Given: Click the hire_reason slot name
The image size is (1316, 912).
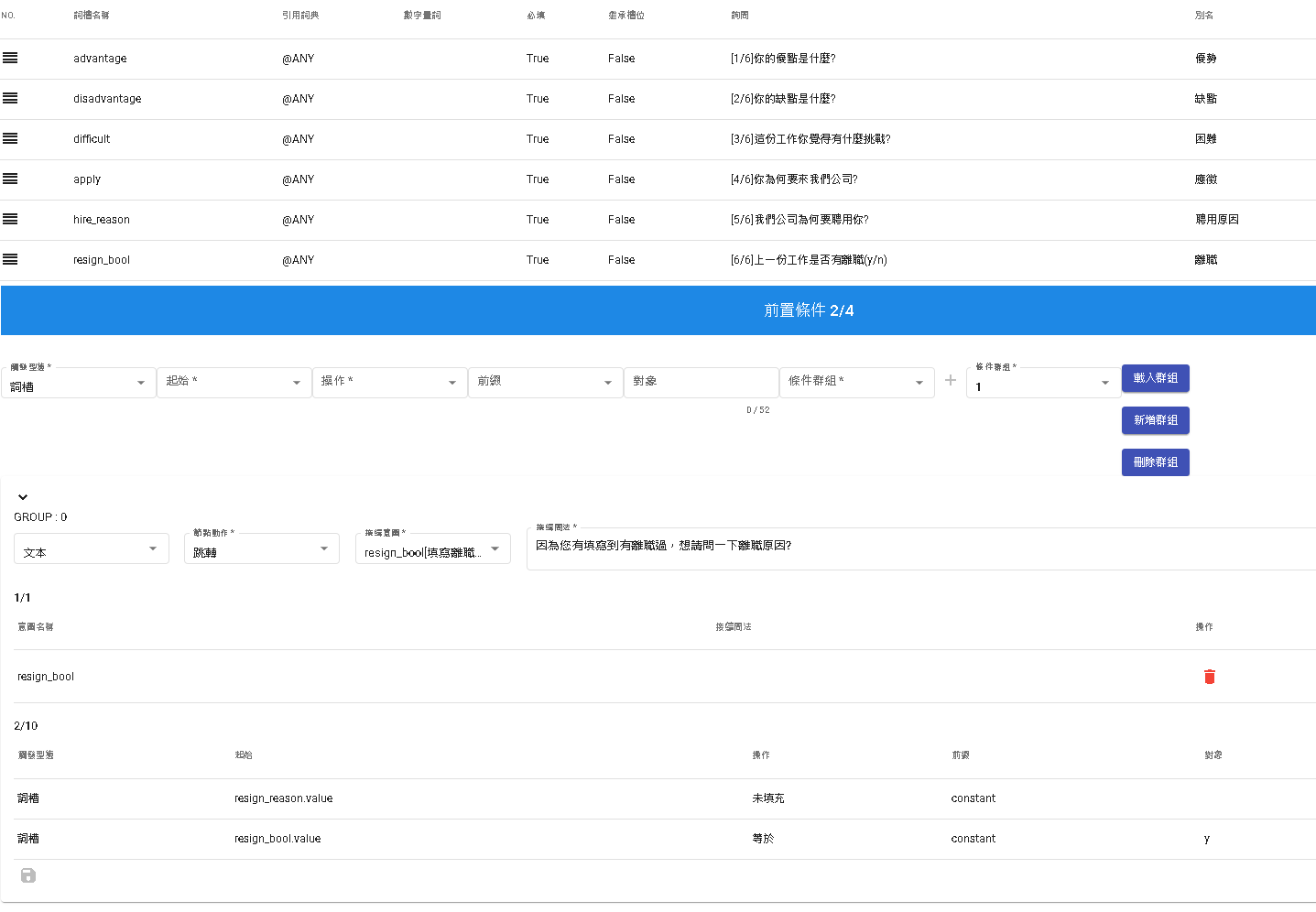Looking at the screenshot, I should (x=102, y=220).
